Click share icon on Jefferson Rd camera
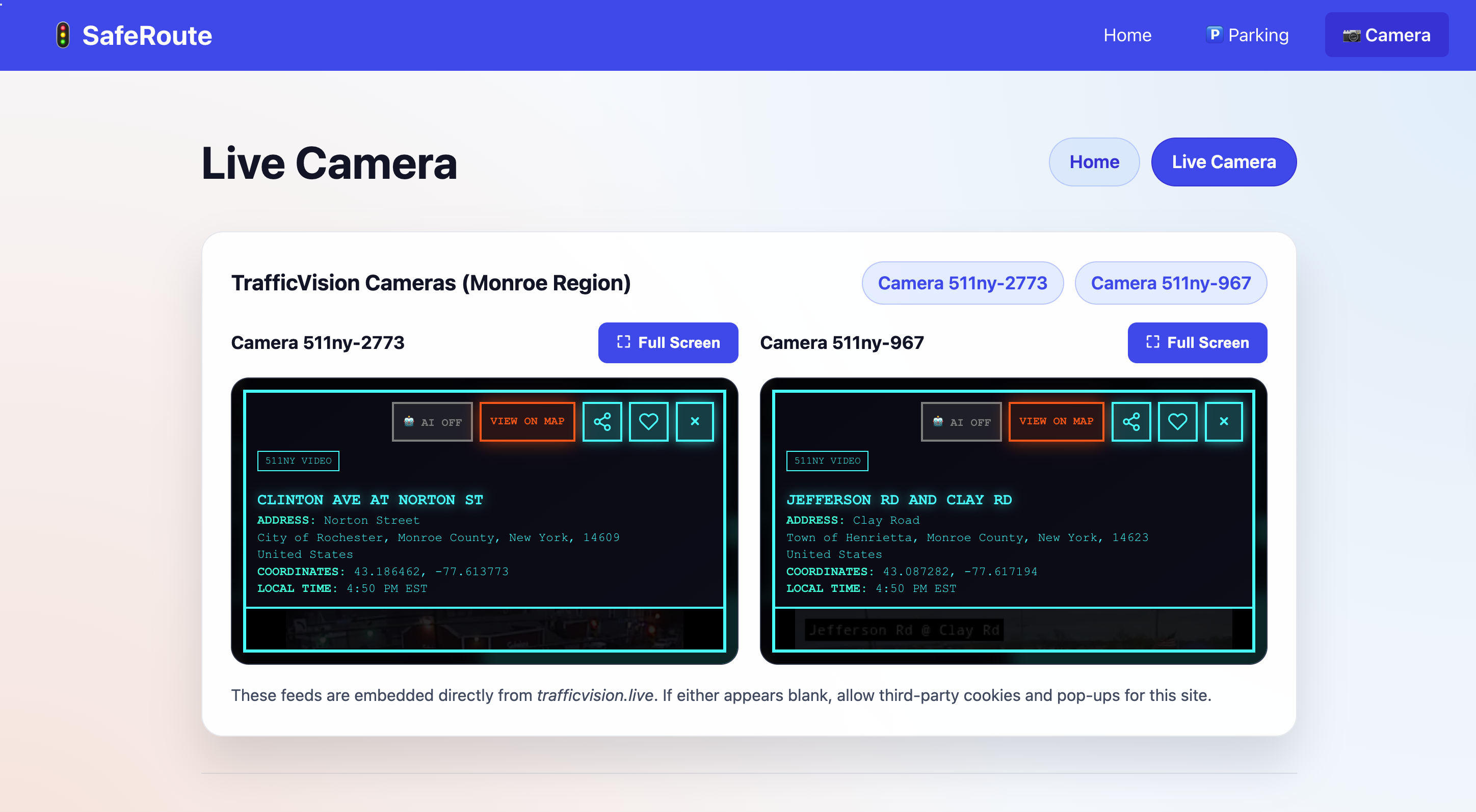The image size is (1476, 812). coord(1130,421)
